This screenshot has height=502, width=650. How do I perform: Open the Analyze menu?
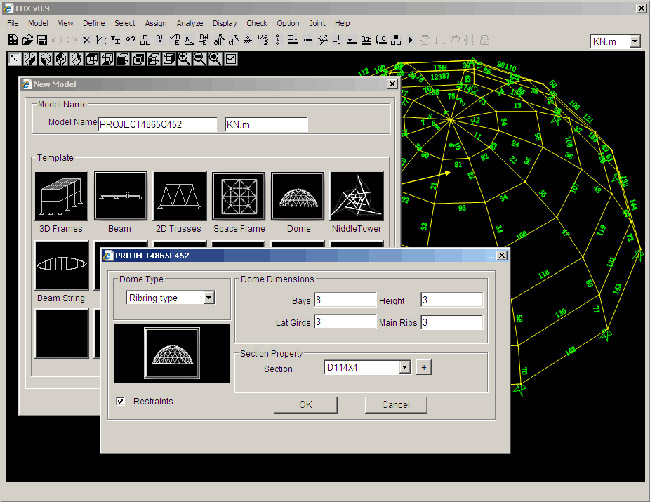pos(189,22)
